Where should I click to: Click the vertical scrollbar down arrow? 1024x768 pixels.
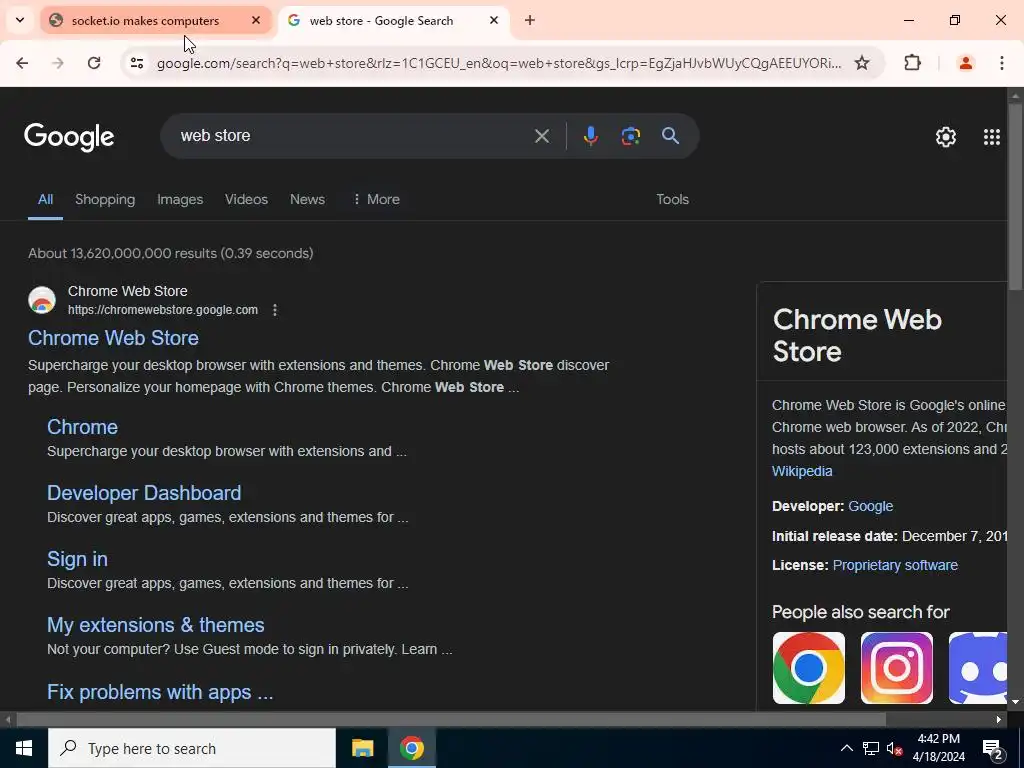(1015, 702)
